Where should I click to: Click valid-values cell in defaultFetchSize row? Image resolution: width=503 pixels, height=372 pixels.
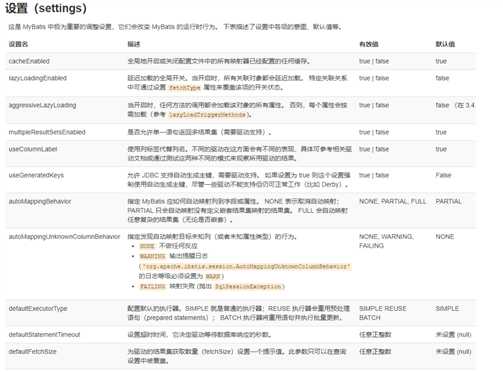(x=375, y=351)
